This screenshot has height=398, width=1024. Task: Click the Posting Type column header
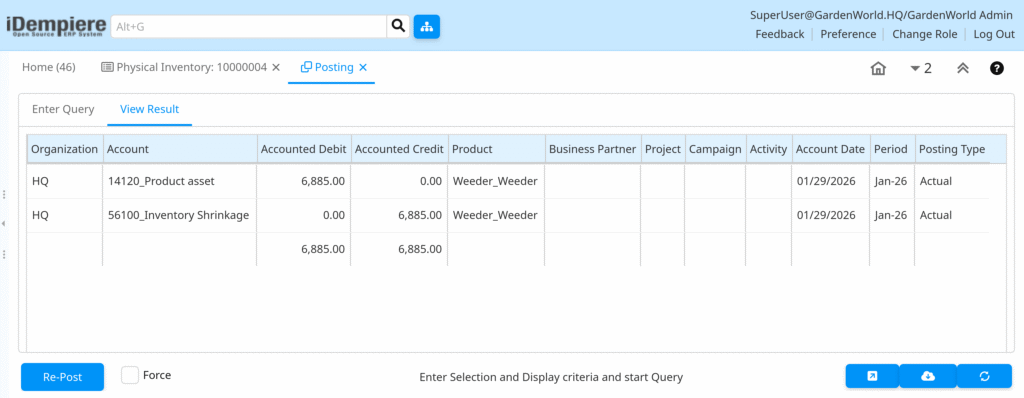point(952,149)
